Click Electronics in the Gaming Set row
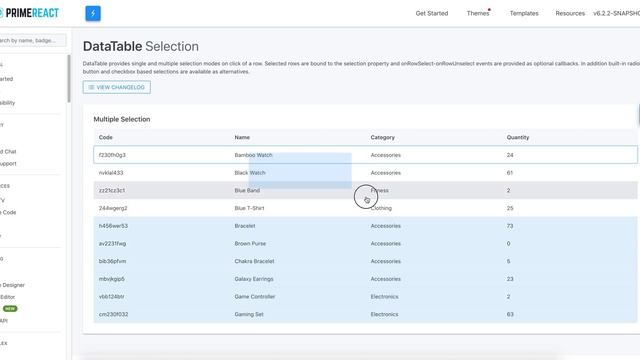The width and height of the screenshot is (640, 360). click(x=384, y=314)
